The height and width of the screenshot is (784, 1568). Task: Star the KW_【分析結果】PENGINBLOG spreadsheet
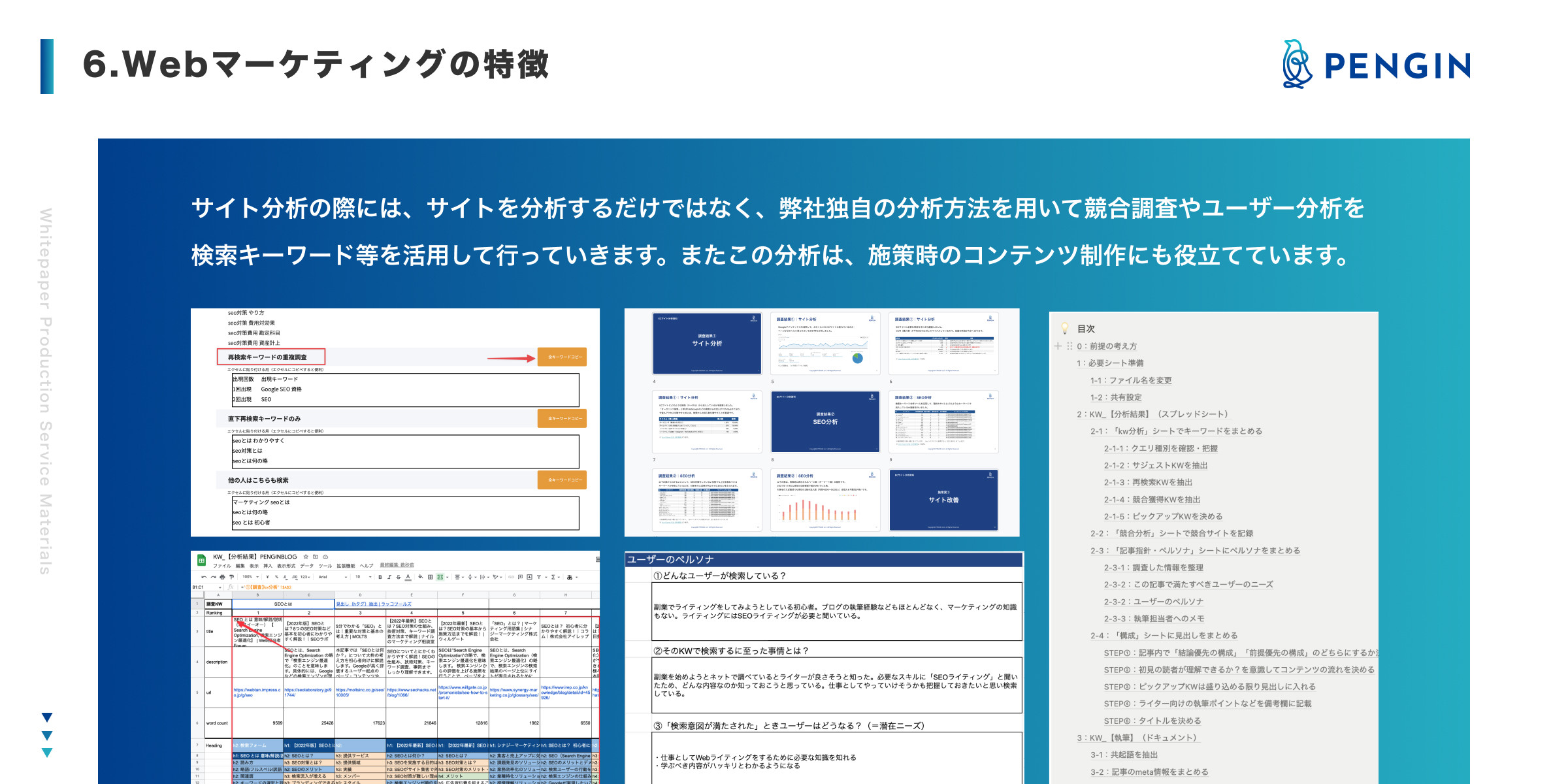[x=306, y=557]
